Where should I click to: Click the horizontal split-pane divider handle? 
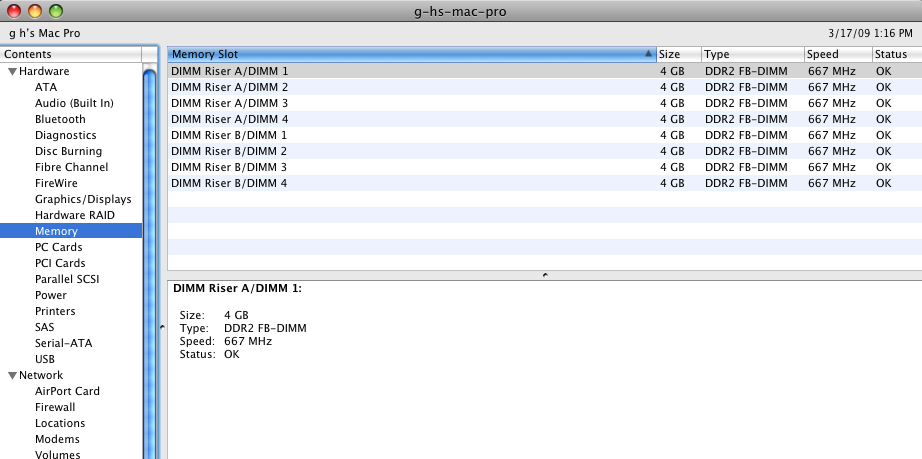click(544, 275)
